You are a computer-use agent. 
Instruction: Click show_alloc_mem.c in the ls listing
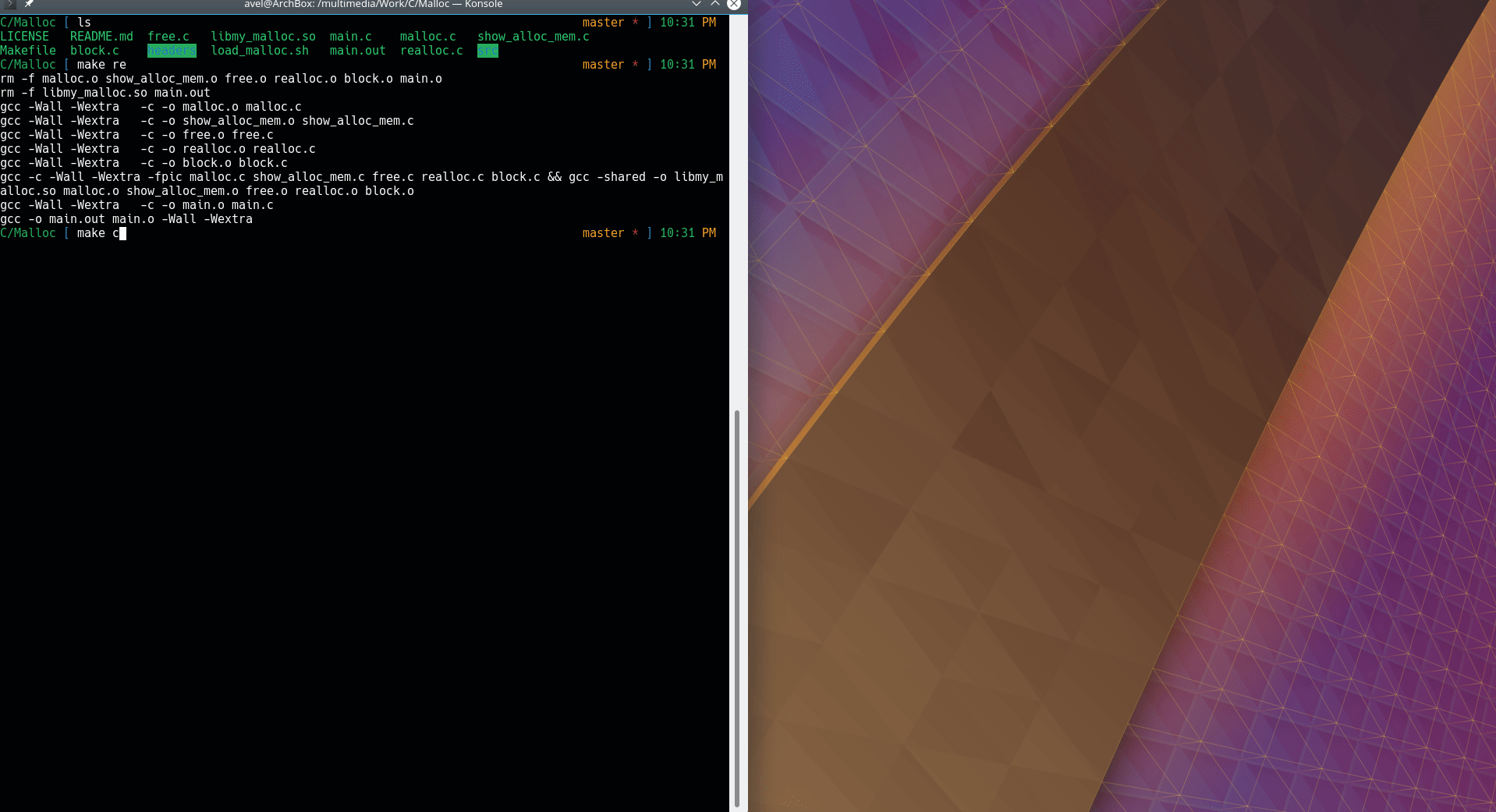click(534, 37)
